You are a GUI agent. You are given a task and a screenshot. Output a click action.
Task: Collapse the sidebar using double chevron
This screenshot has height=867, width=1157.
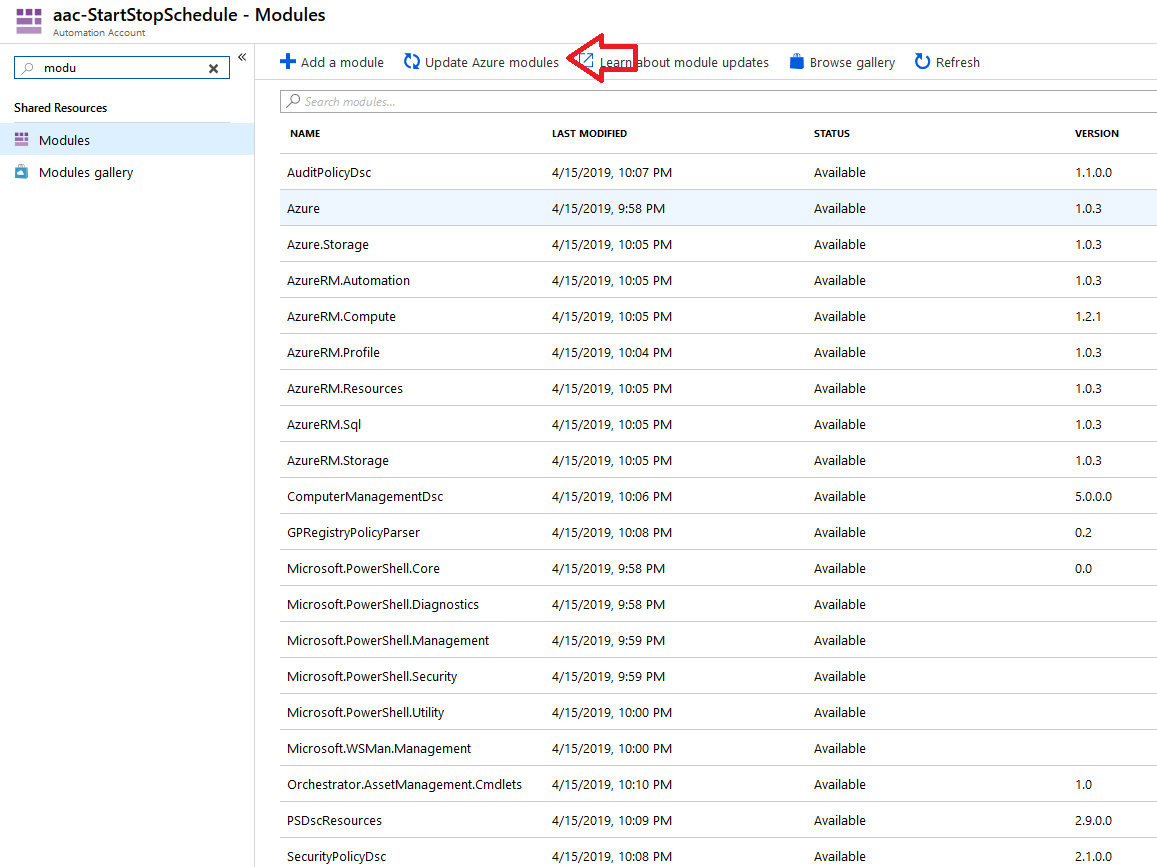click(242, 57)
